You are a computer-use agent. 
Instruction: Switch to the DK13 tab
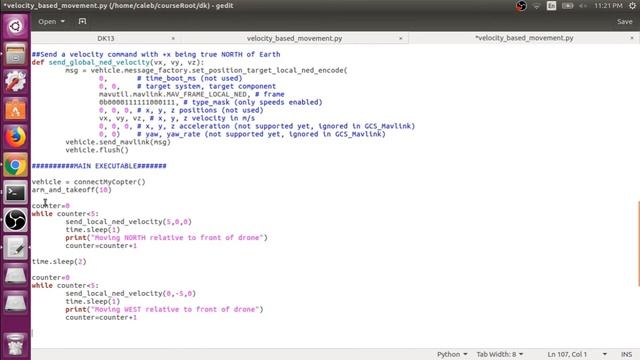(106, 38)
